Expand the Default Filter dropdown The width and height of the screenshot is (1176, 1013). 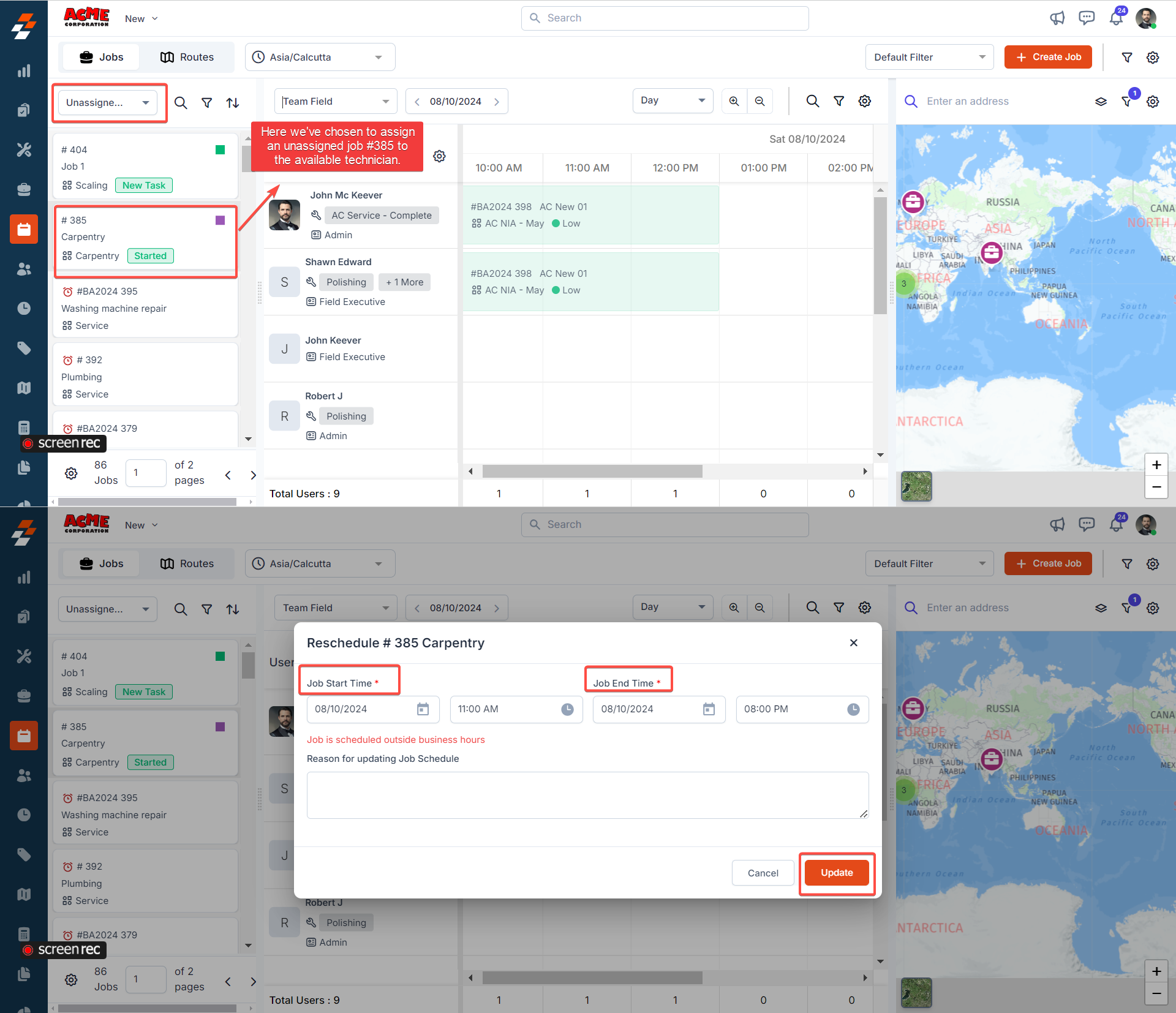(x=929, y=57)
